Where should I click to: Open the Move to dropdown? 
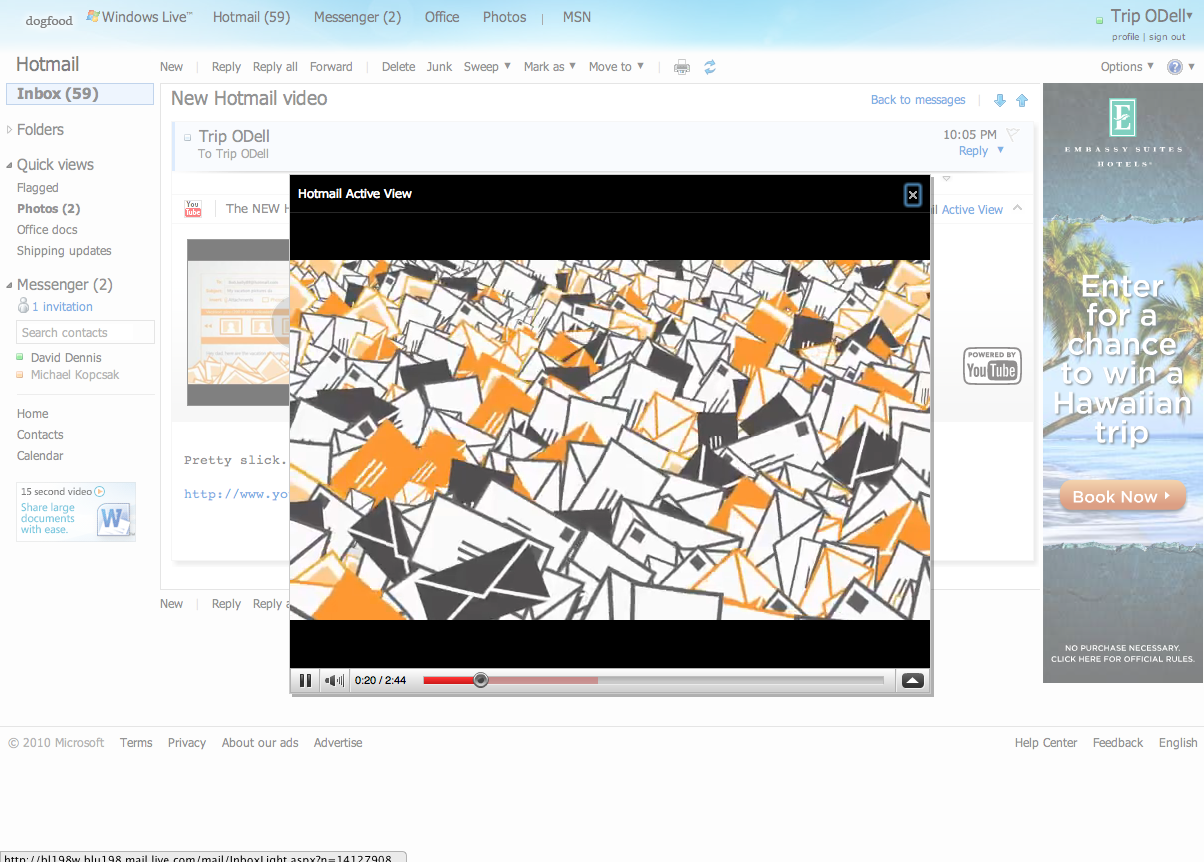tap(616, 67)
